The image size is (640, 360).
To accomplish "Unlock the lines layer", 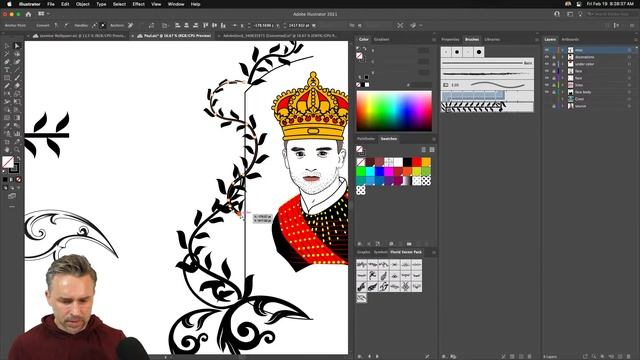I will point(553,85).
